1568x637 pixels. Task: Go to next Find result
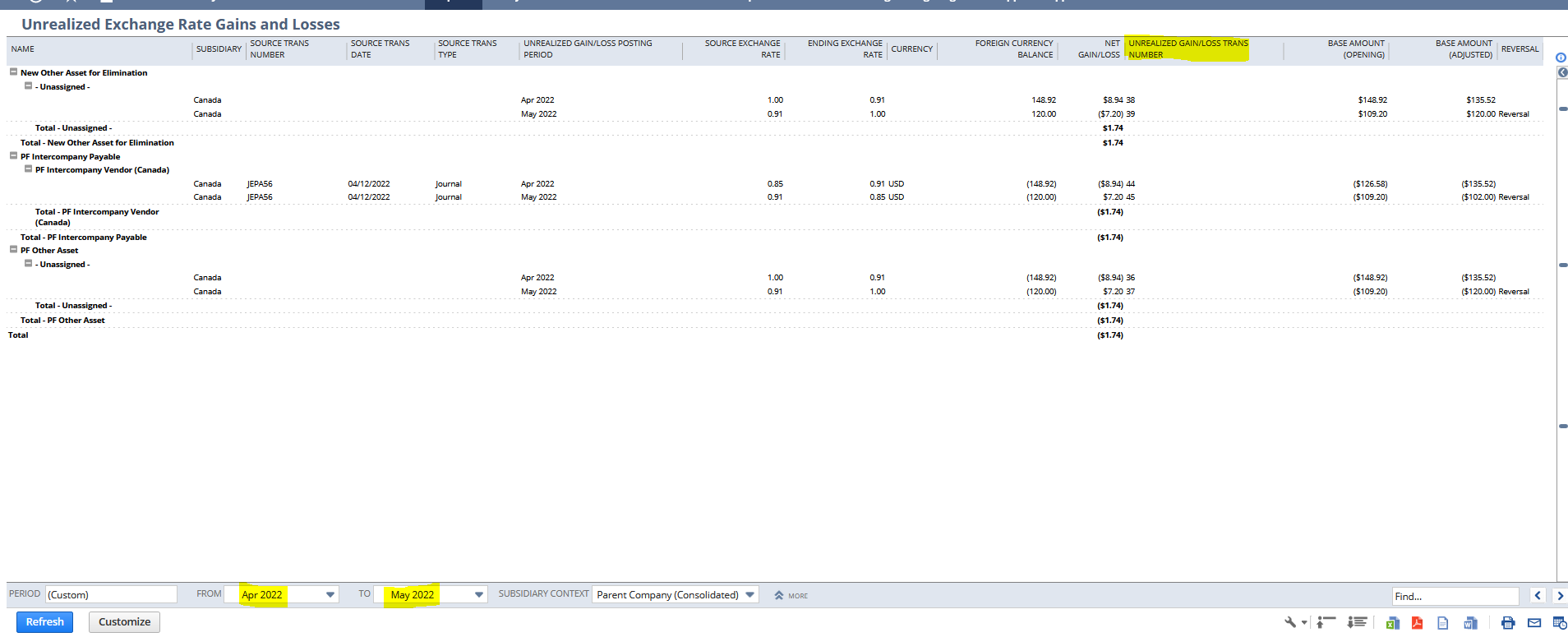[x=1559, y=596]
